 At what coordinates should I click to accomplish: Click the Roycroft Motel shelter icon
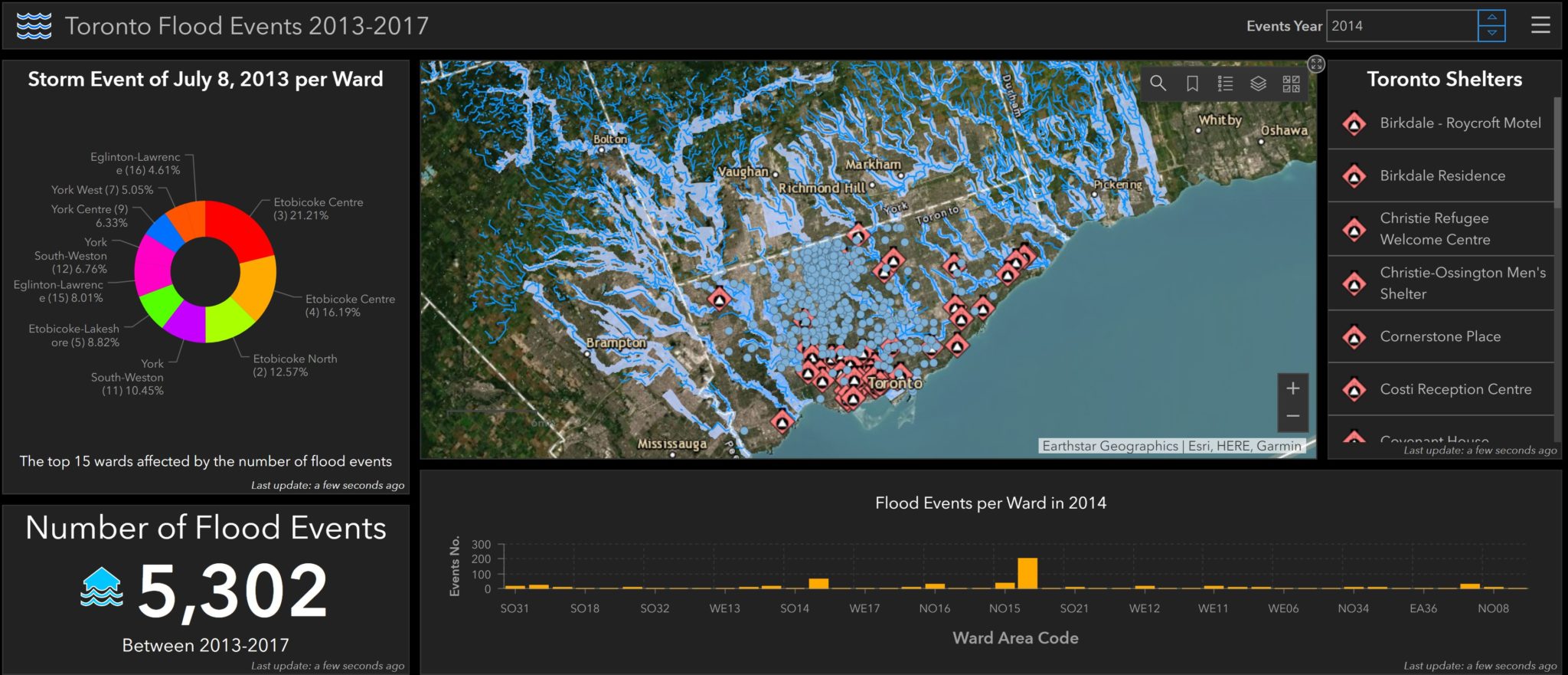pyautogui.click(x=1354, y=123)
